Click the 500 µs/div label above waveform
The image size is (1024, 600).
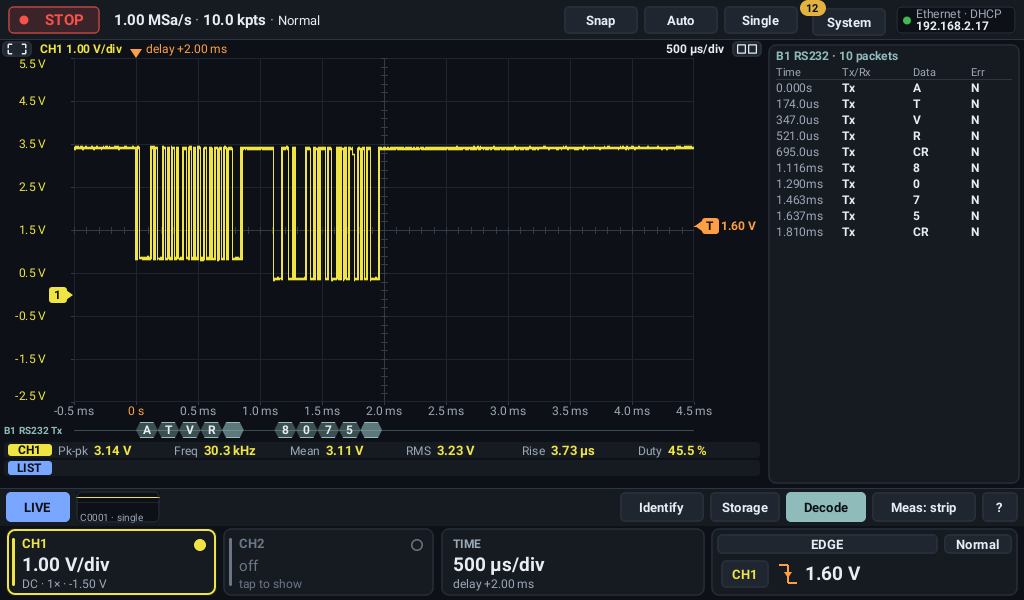[695, 49]
